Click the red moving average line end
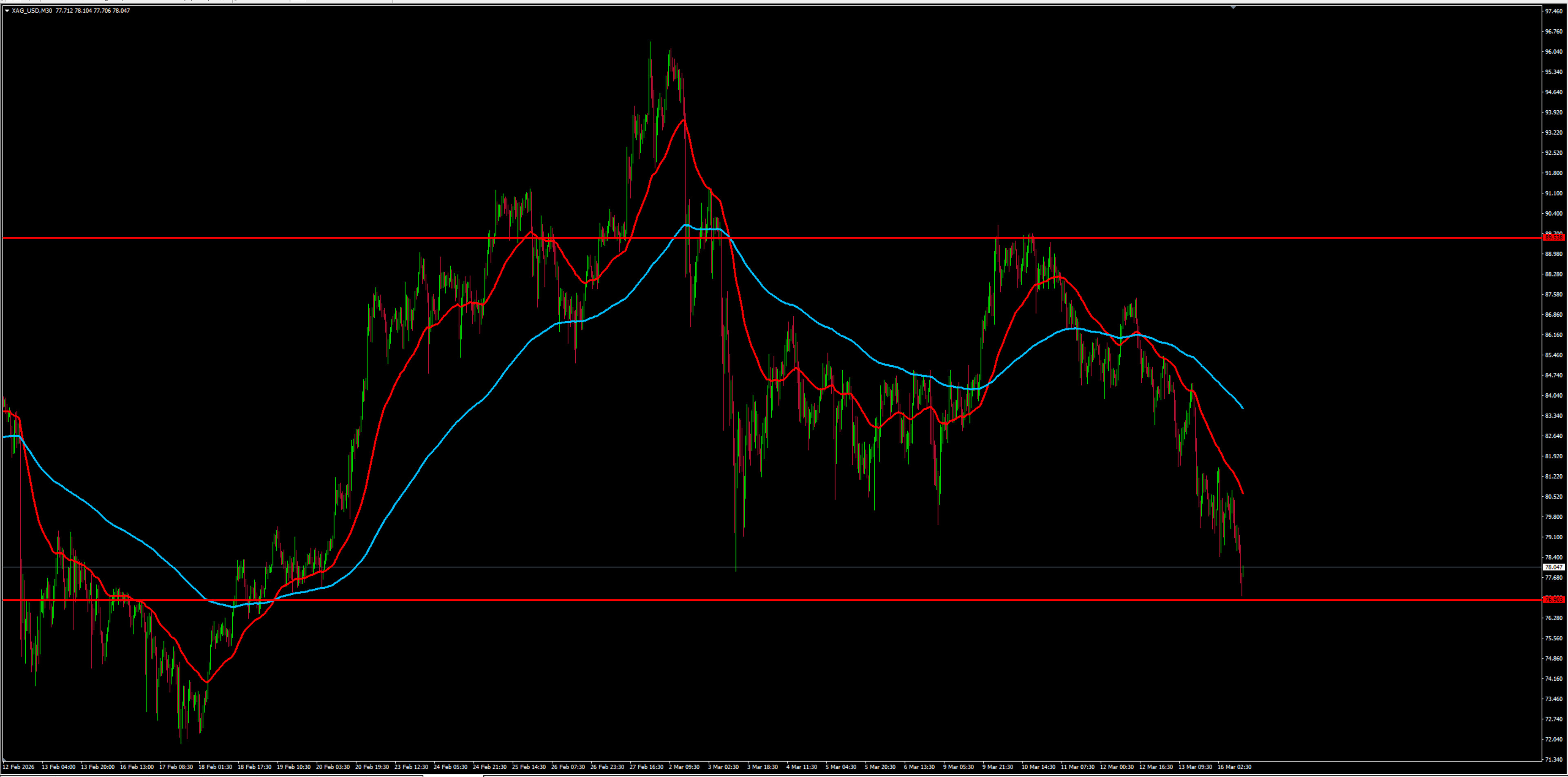 tap(1242, 492)
